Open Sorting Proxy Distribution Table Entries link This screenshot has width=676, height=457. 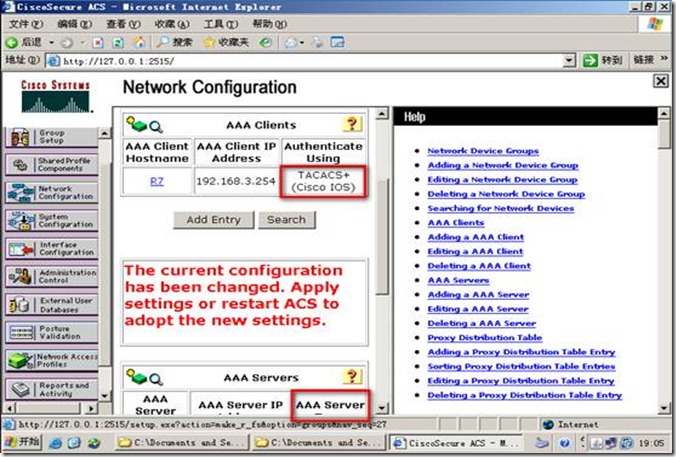point(521,366)
